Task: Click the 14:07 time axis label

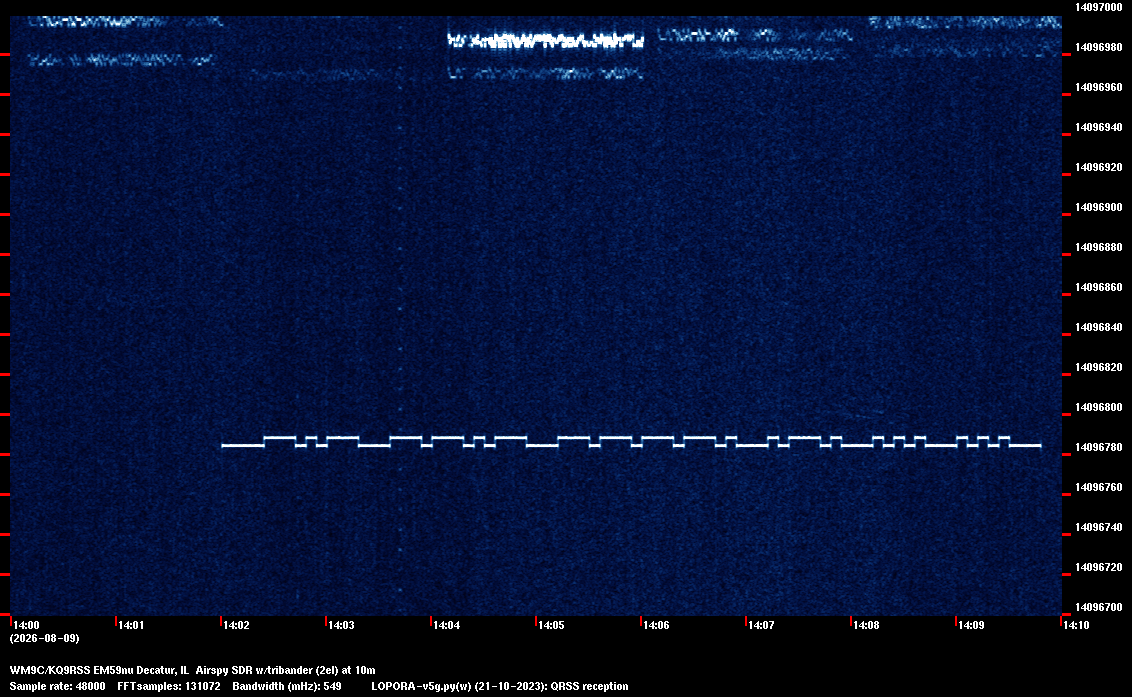Action: click(x=762, y=625)
